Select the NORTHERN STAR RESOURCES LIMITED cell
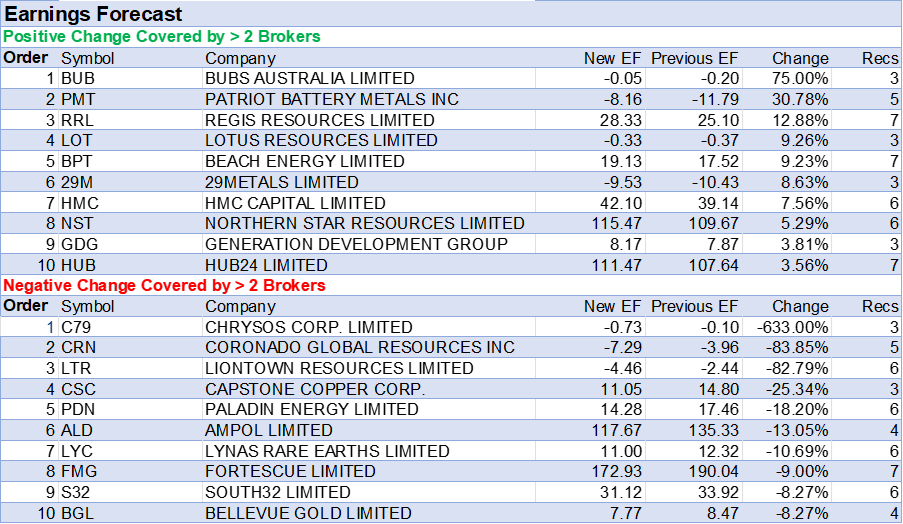 364,223
